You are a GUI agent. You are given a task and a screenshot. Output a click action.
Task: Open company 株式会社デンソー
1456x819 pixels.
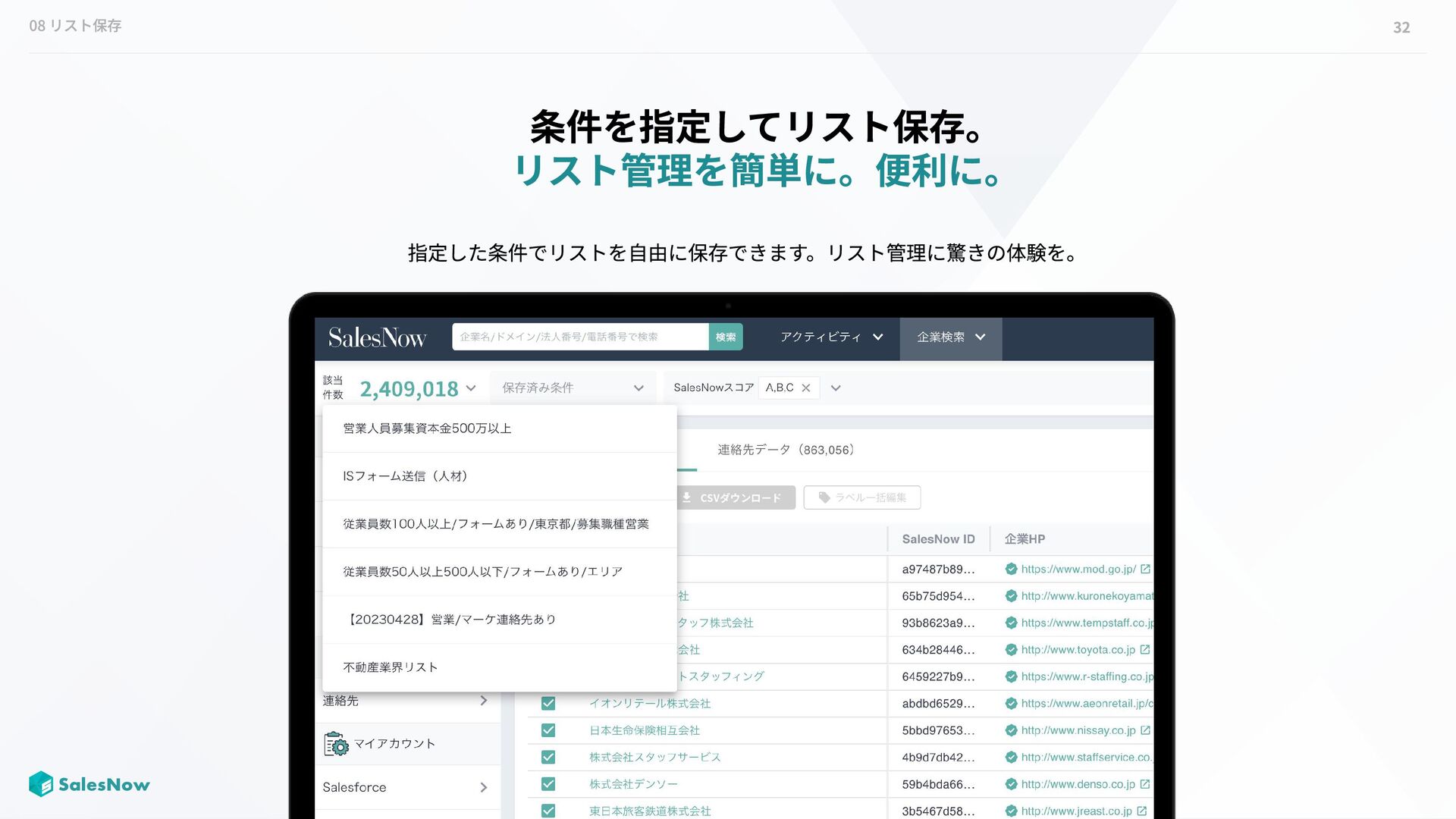pyautogui.click(x=633, y=784)
